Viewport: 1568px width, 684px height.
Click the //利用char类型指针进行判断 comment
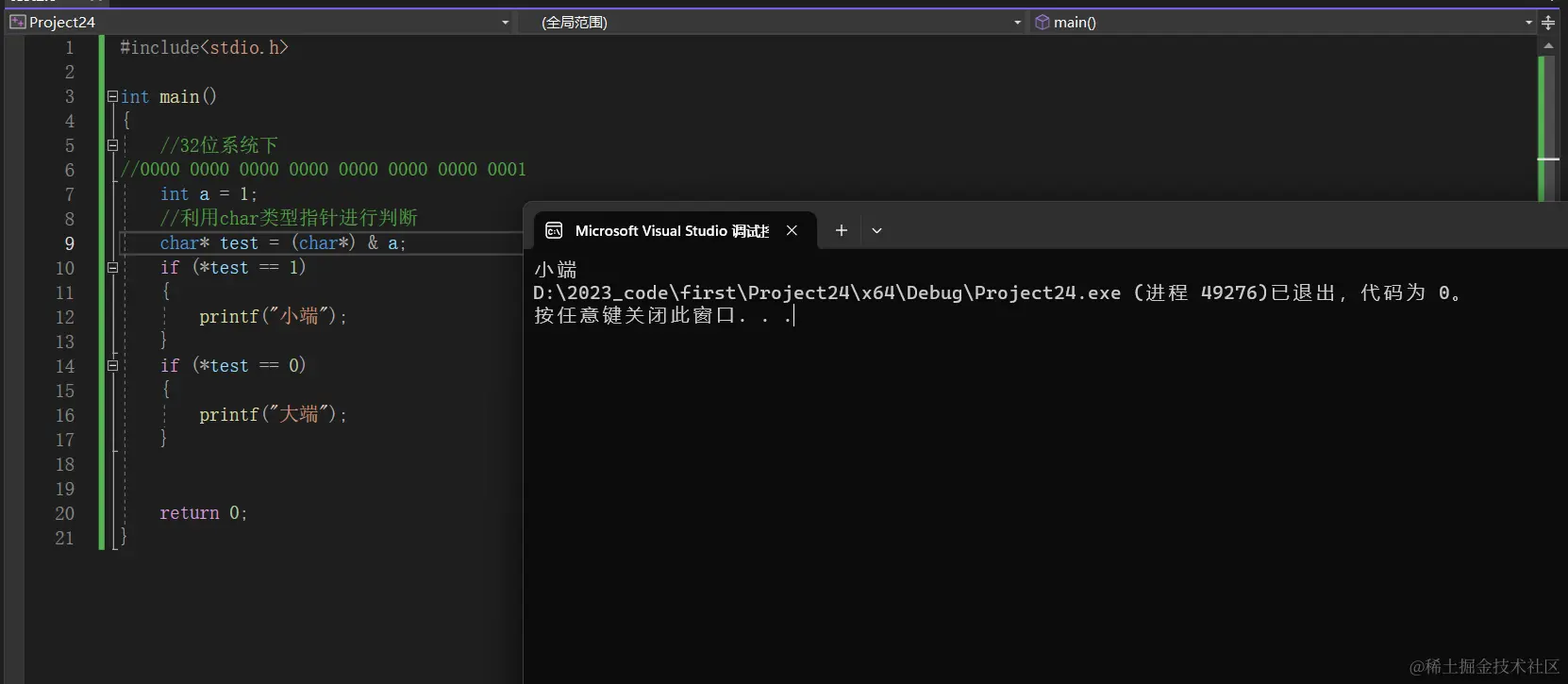tap(289, 219)
